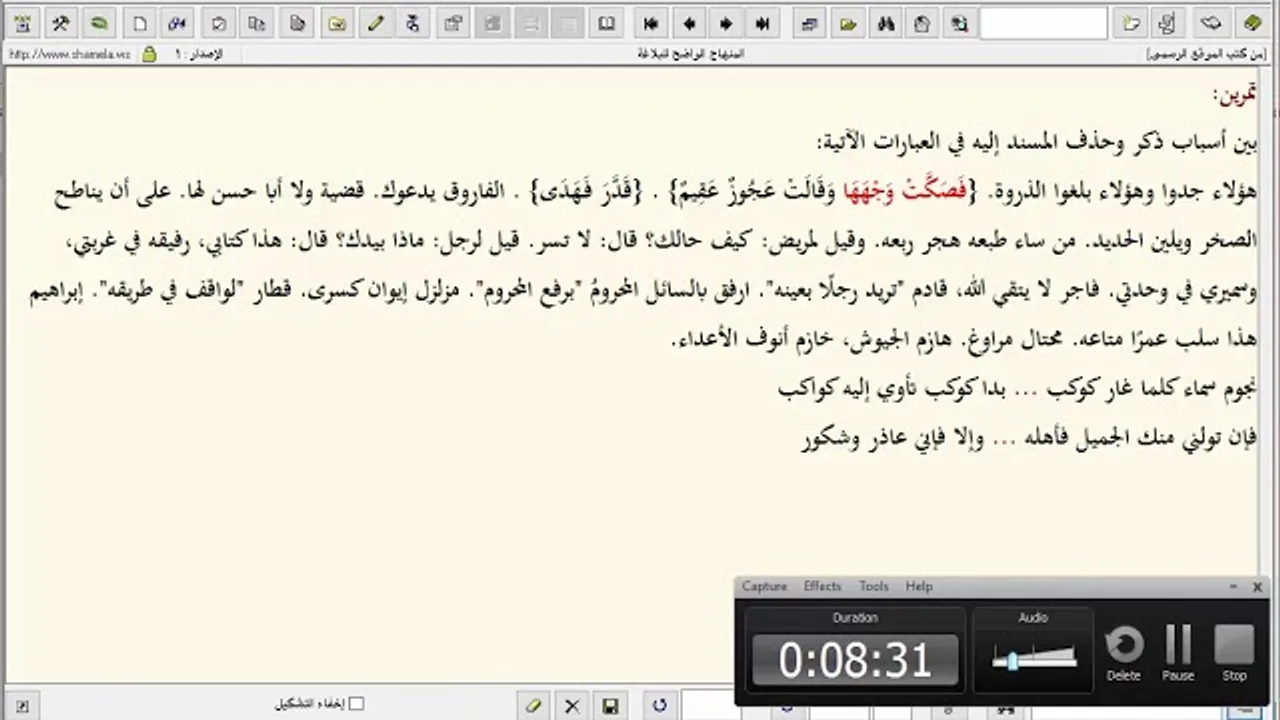Open the Capture menu in recorder
The width and height of the screenshot is (1280, 720).
coord(765,587)
